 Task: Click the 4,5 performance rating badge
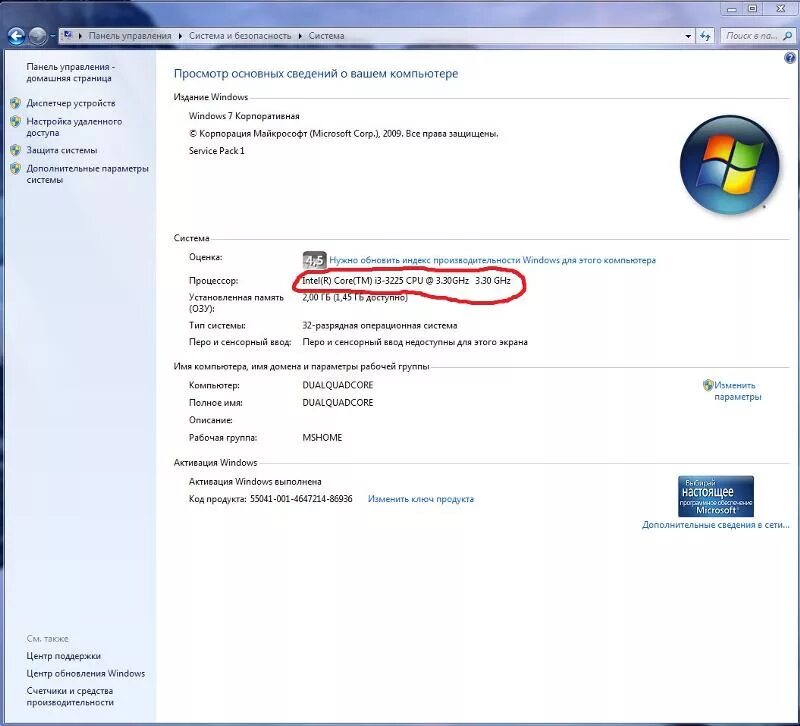[x=314, y=260]
